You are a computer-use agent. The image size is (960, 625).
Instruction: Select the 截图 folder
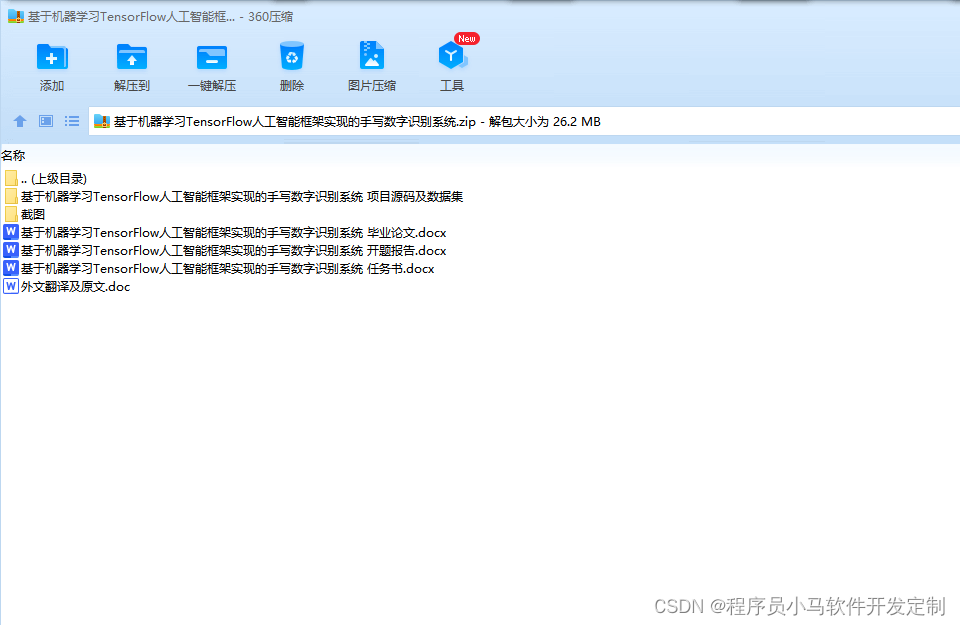click(x=24, y=214)
